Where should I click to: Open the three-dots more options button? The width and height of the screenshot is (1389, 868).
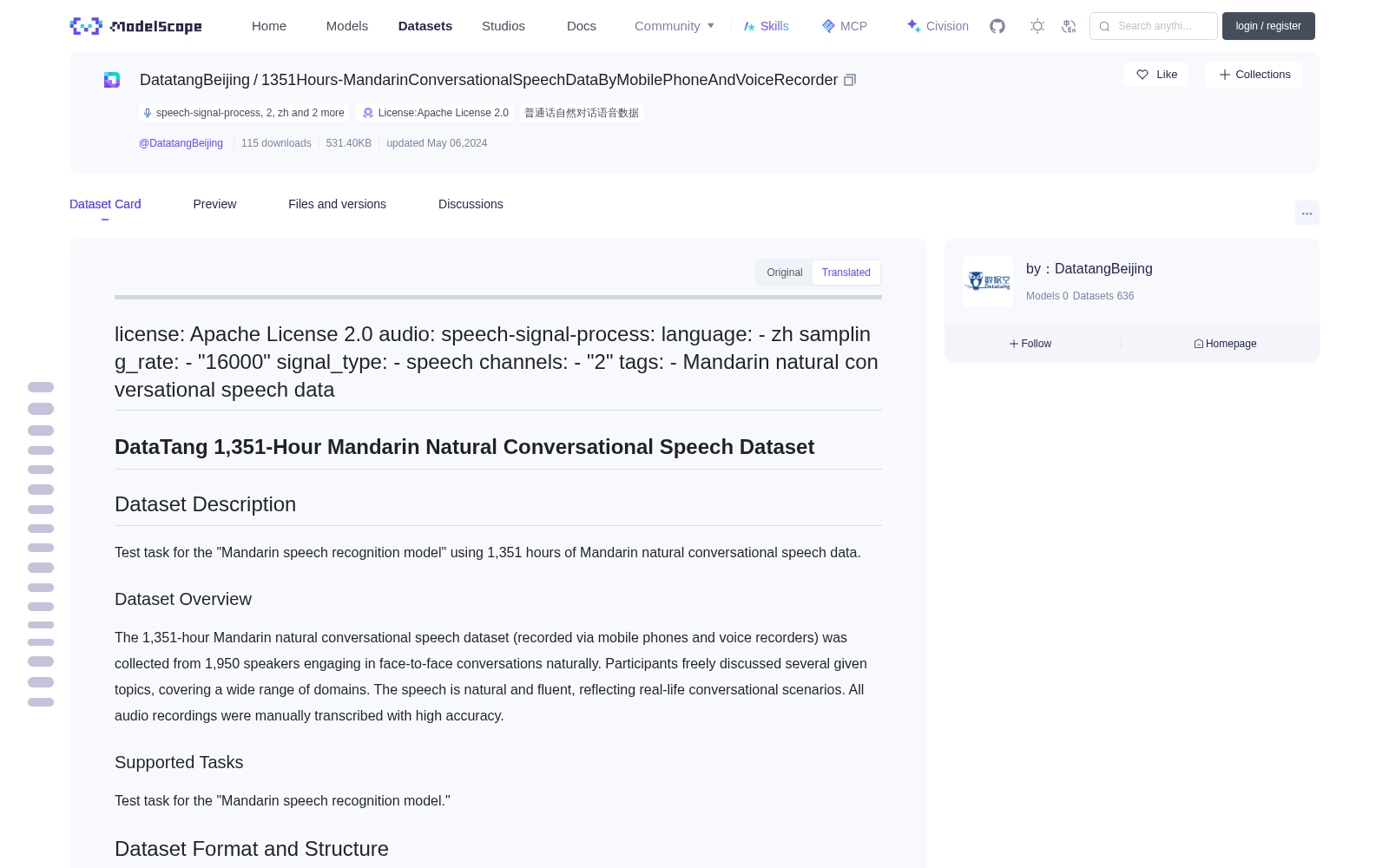(x=1307, y=213)
